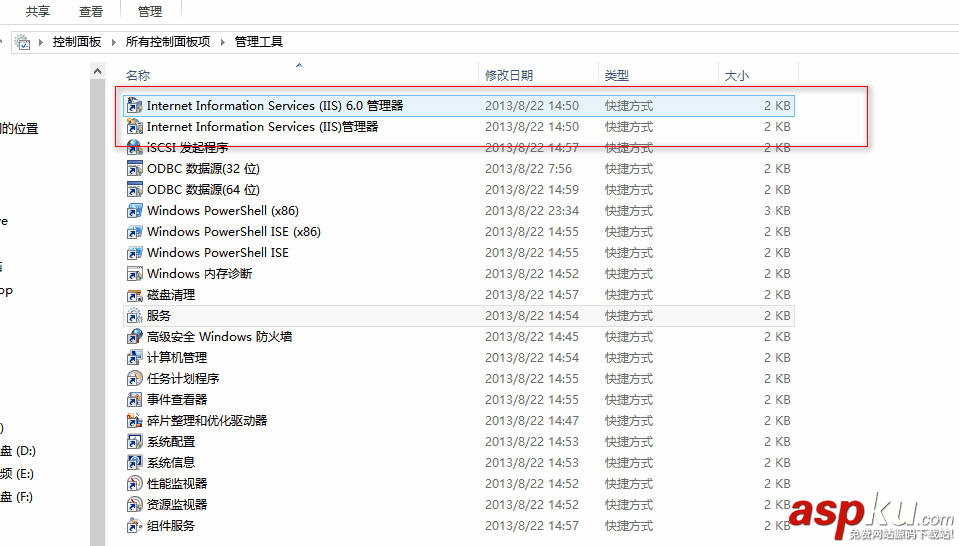This screenshot has width=959, height=546.
Task: Click the navigation pane scroll-up arrow
Action: 97,72
